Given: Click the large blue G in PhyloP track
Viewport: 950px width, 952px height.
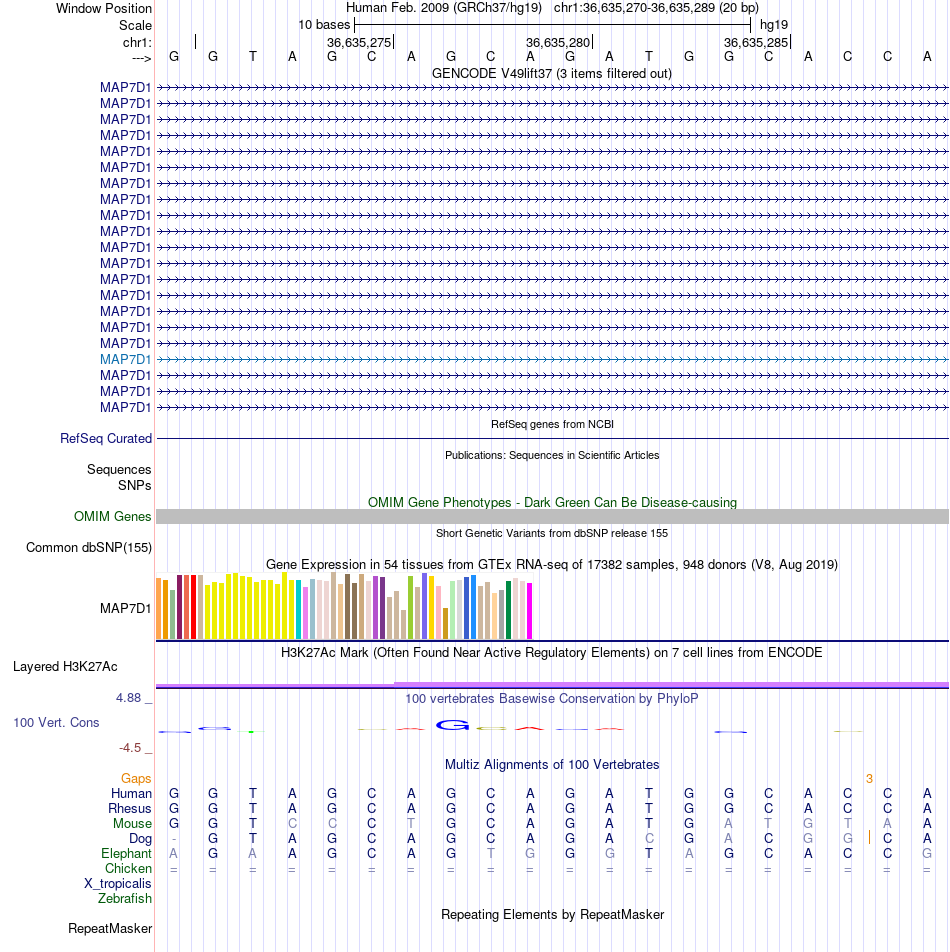Looking at the screenshot, I should [x=452, y=725].
